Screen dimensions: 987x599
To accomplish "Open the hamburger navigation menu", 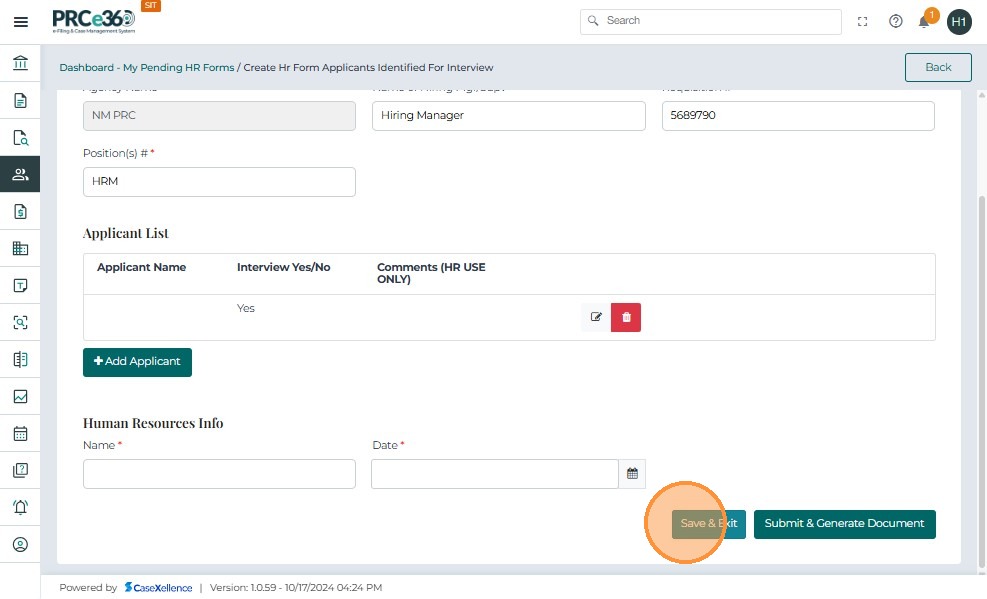I will [x=20, y=21].
